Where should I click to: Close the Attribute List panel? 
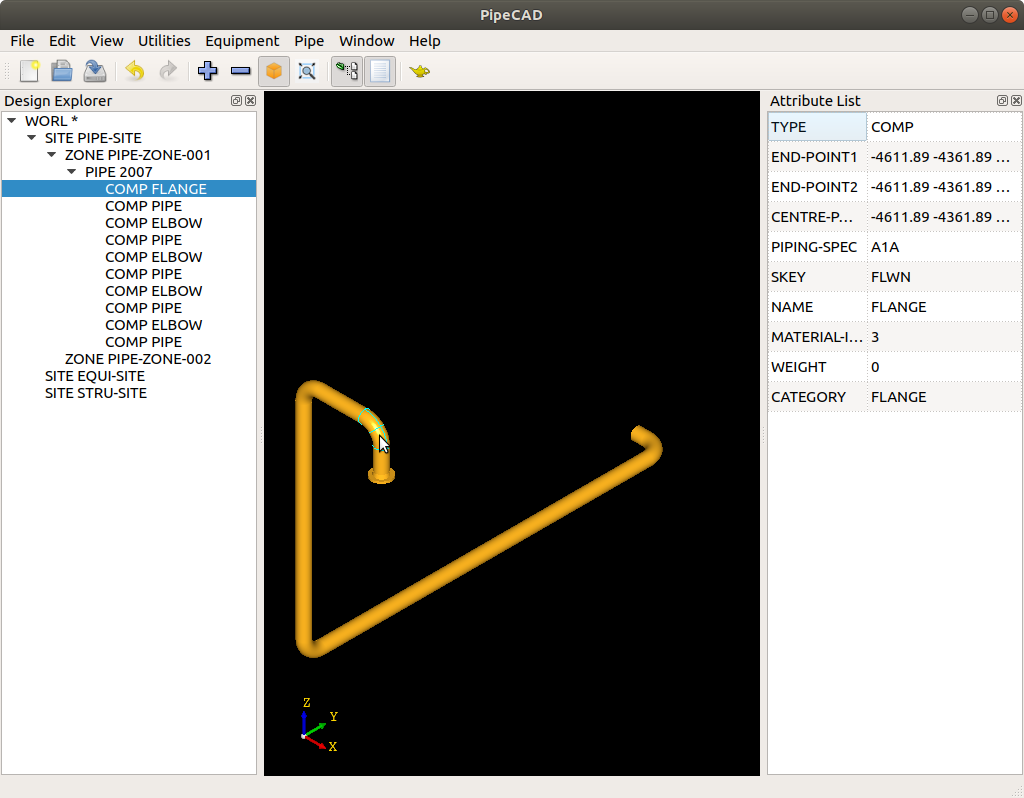[x=1016, y=101]
